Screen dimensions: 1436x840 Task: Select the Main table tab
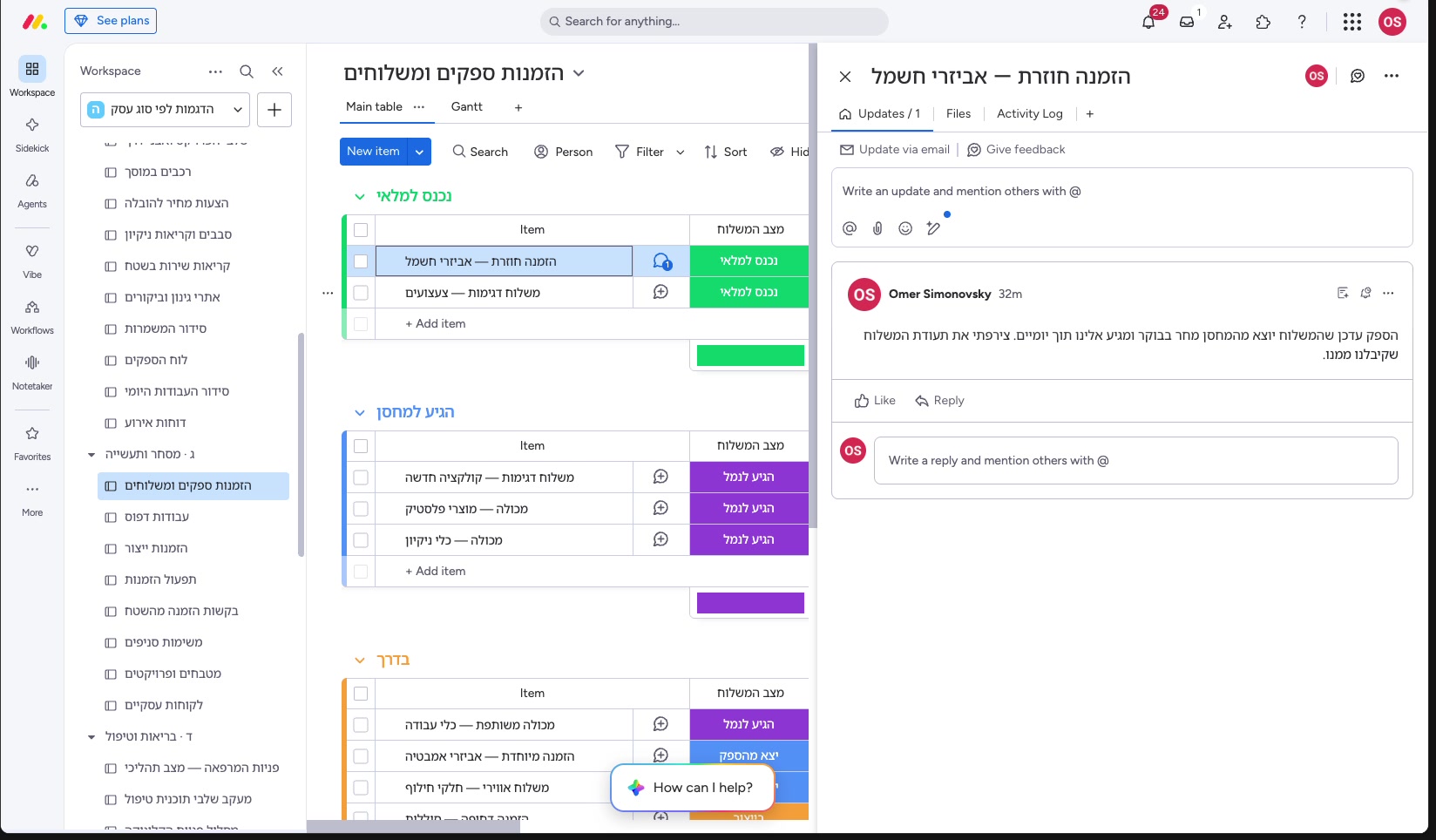click(x=374, y=106)
